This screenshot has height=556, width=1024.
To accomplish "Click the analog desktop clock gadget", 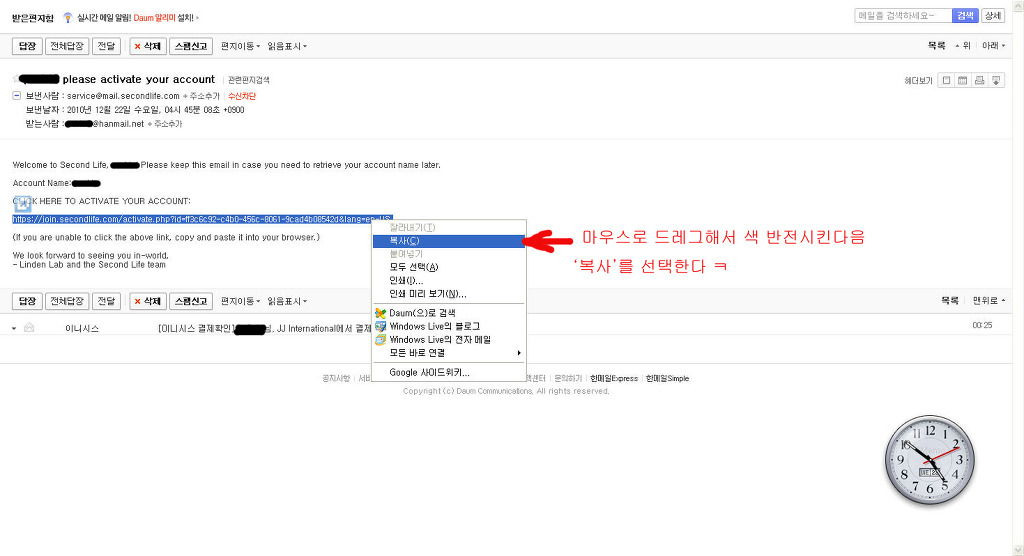I will click(929, 460).
